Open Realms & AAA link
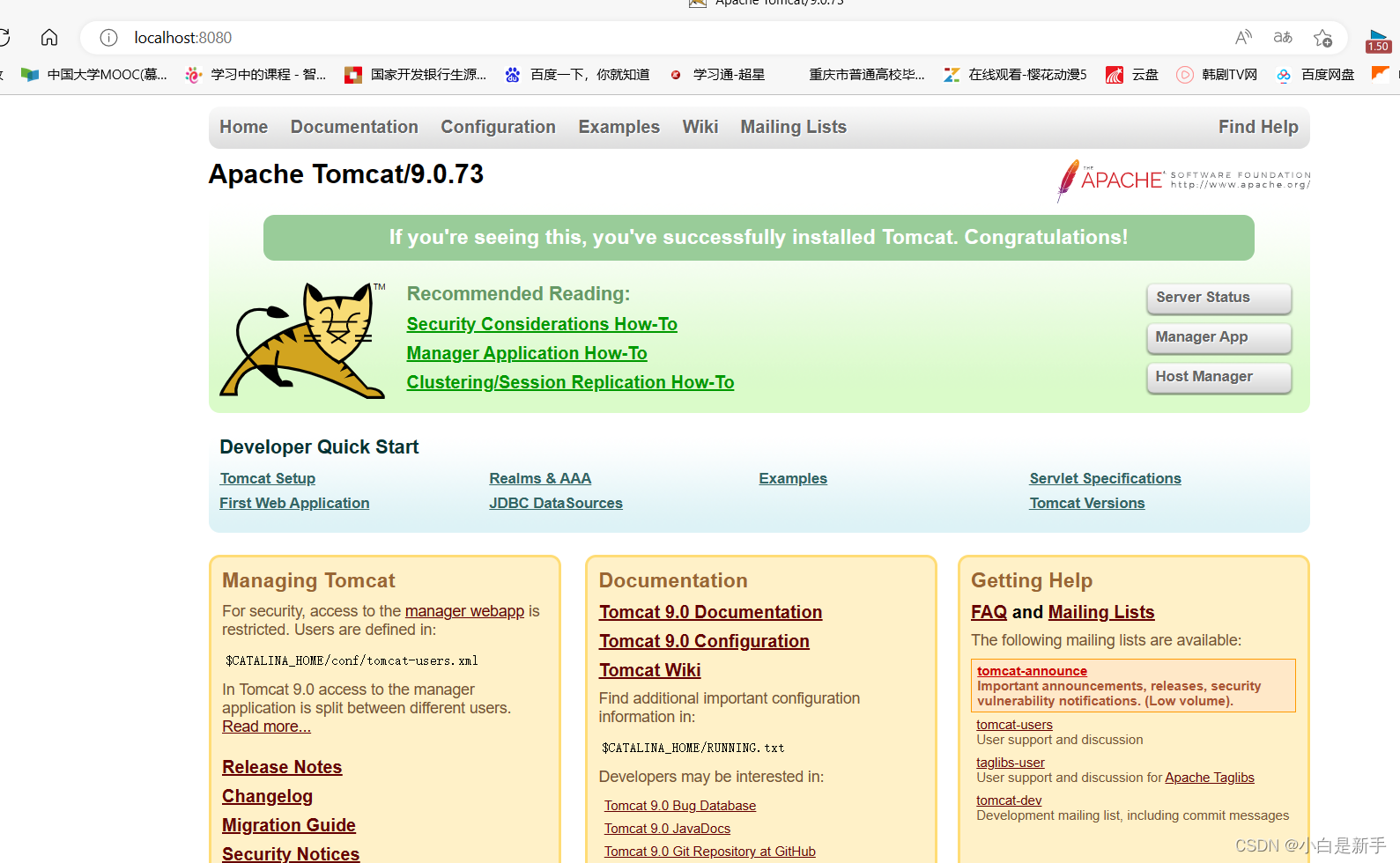Image resolution: width=1400 pixels, height=863 pixels. tap(540, 478)
